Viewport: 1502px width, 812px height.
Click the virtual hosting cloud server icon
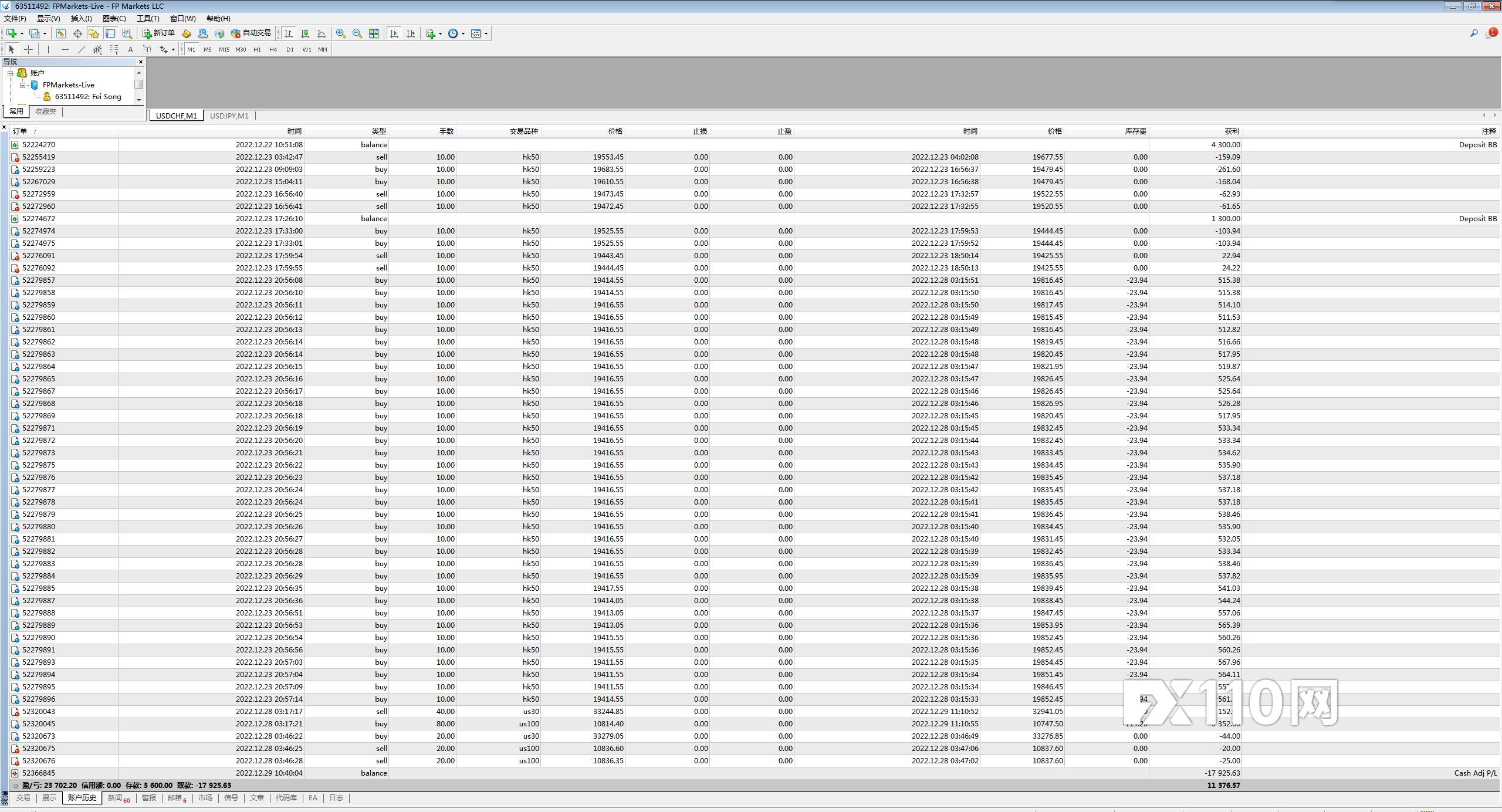tap(203, 33)
